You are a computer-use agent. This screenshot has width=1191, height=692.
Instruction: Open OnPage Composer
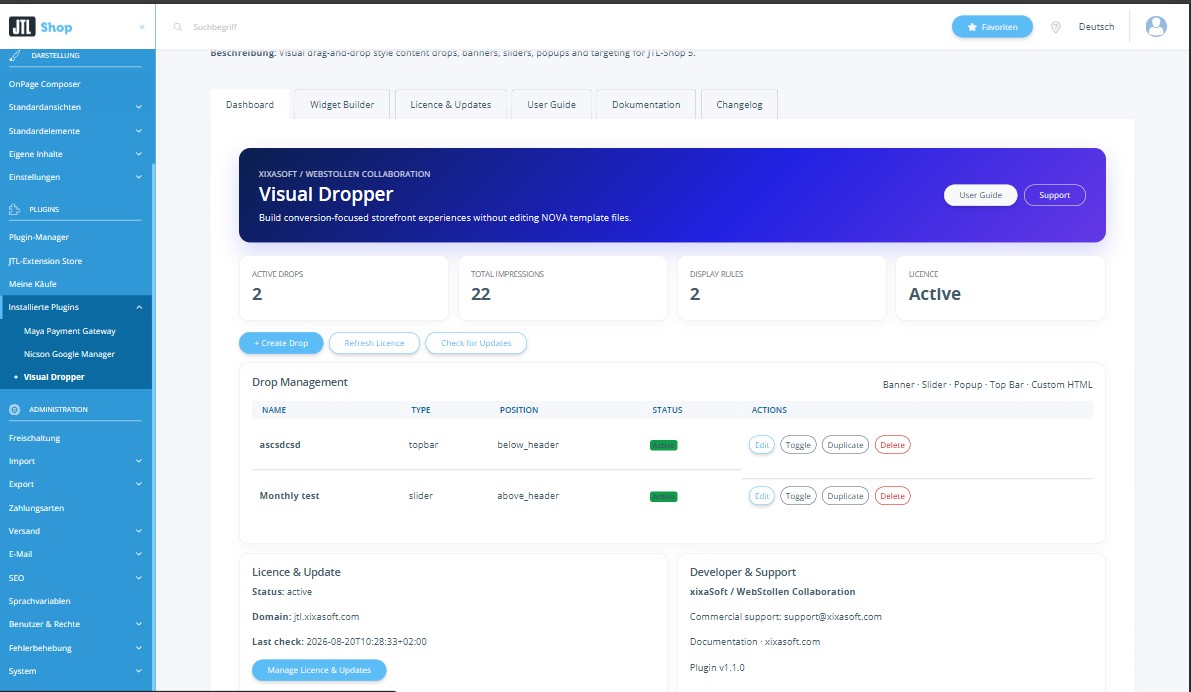[x=44, y=84]
